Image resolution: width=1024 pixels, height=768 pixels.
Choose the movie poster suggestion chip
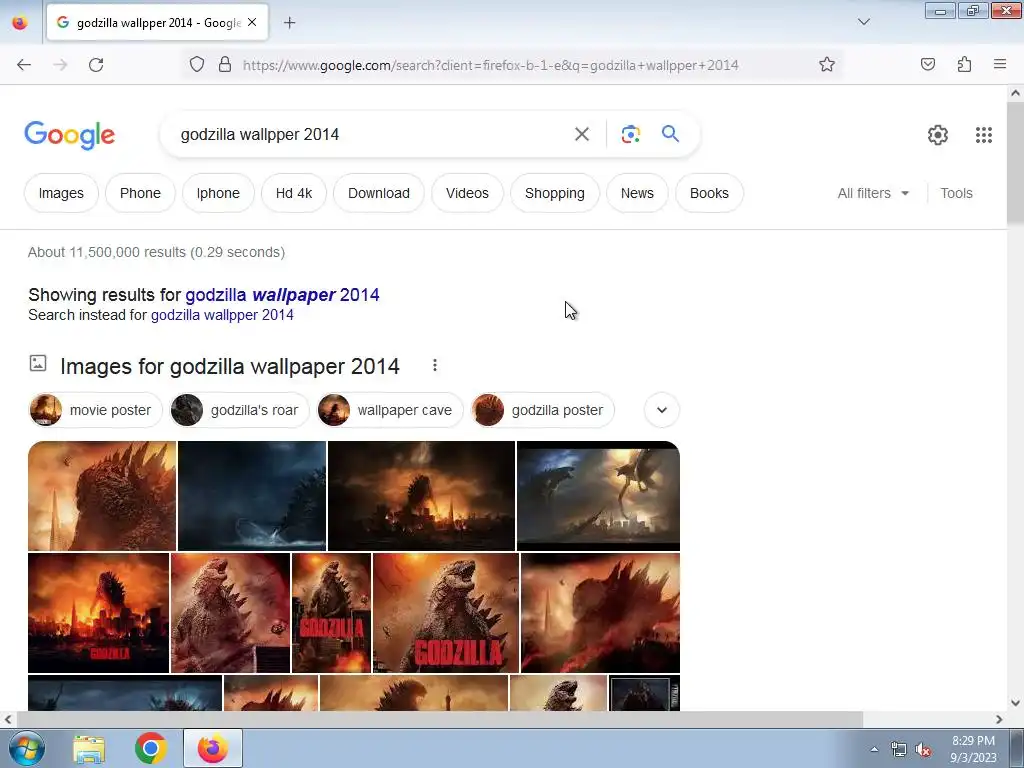coord(95,410)
